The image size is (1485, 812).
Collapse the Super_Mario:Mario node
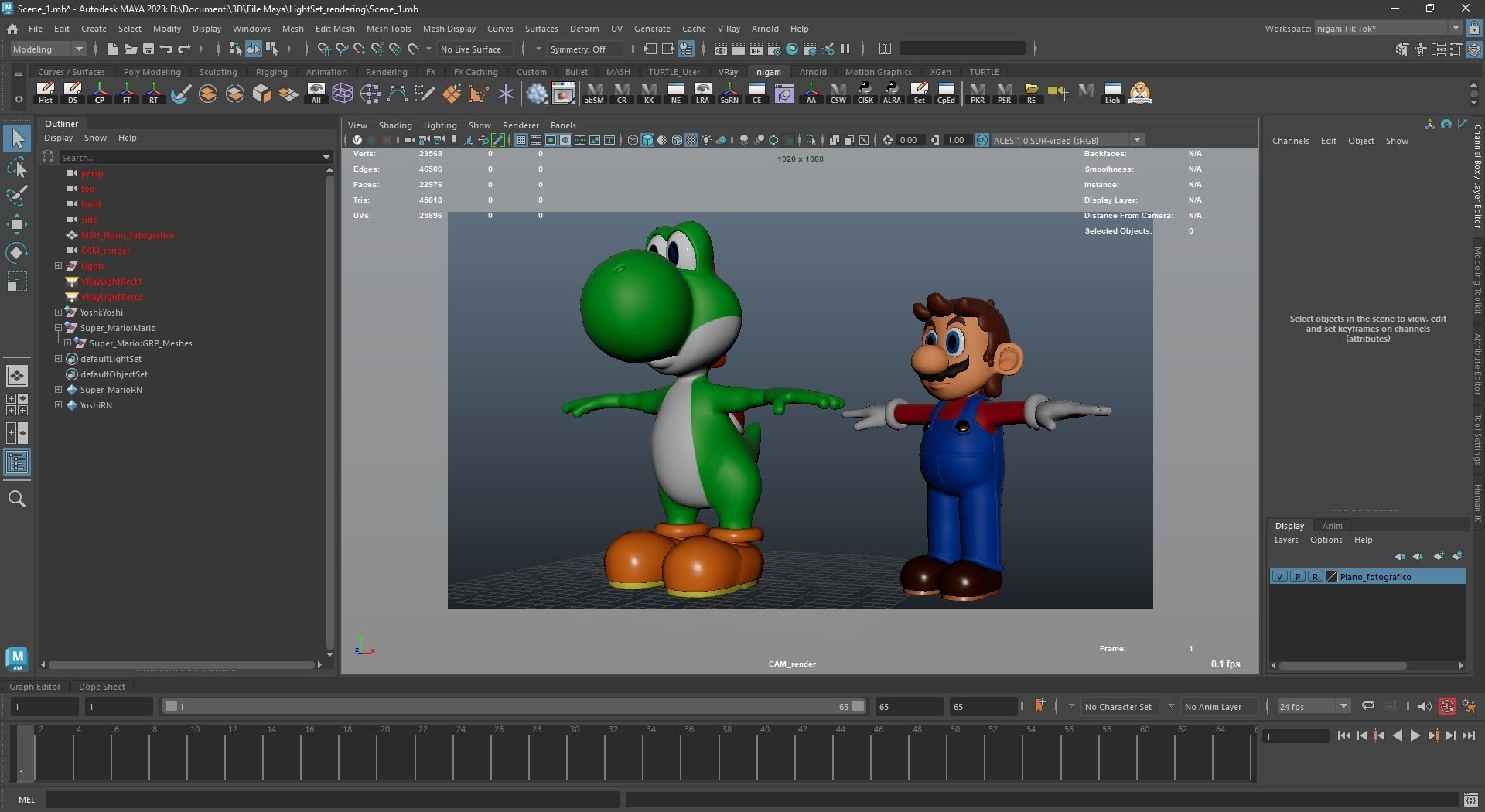tap(58, 328)
